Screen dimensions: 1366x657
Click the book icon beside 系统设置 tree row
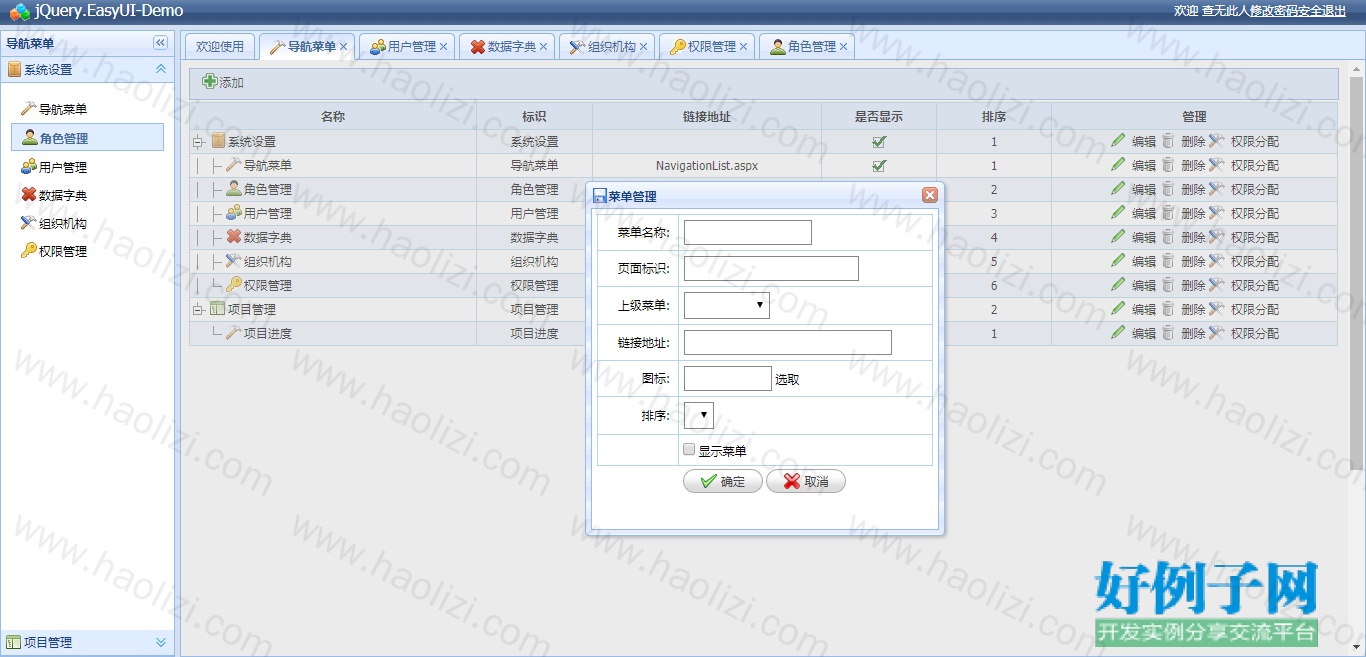click(x=218, y=141)
